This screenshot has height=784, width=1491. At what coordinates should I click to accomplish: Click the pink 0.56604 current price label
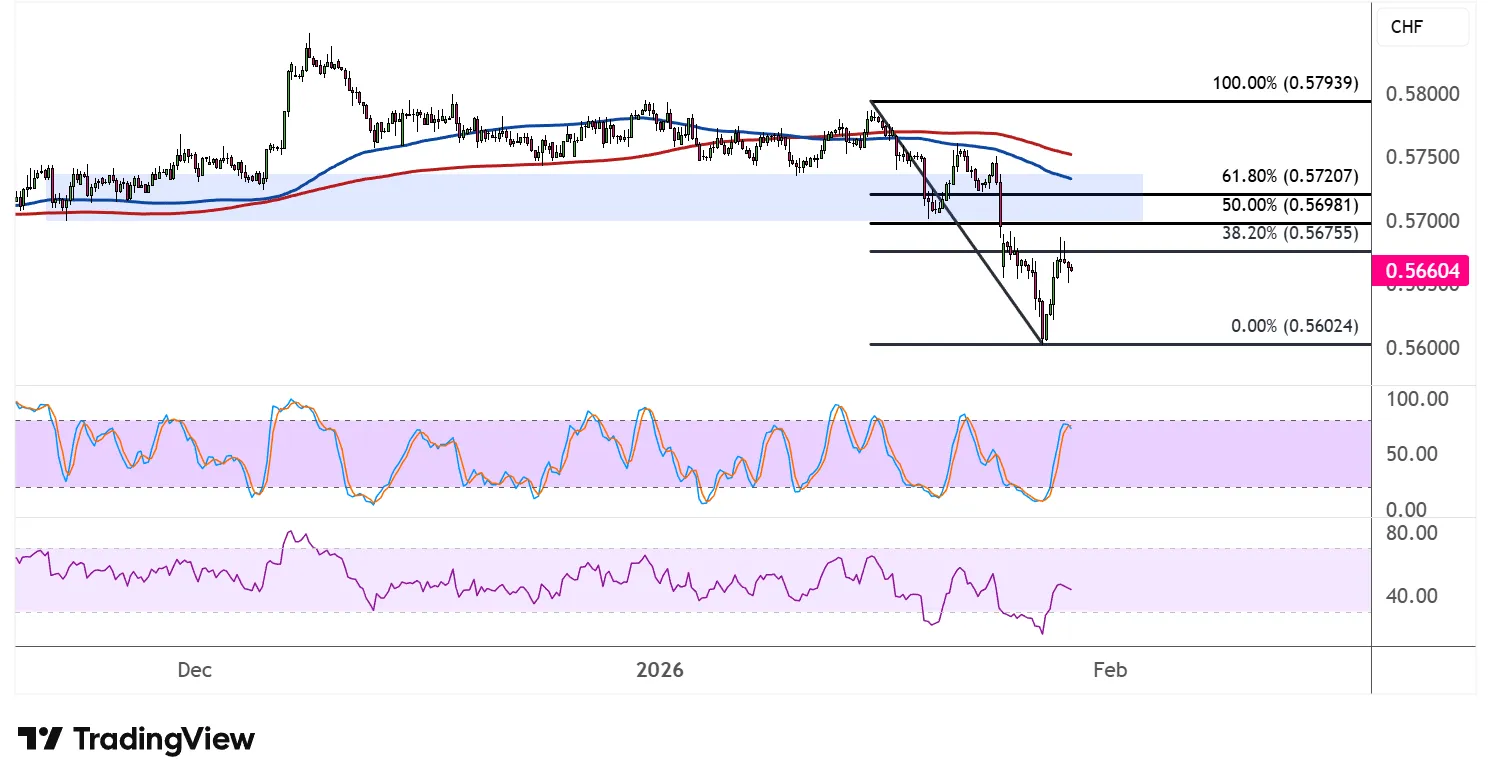click(x=1421, y=270)
